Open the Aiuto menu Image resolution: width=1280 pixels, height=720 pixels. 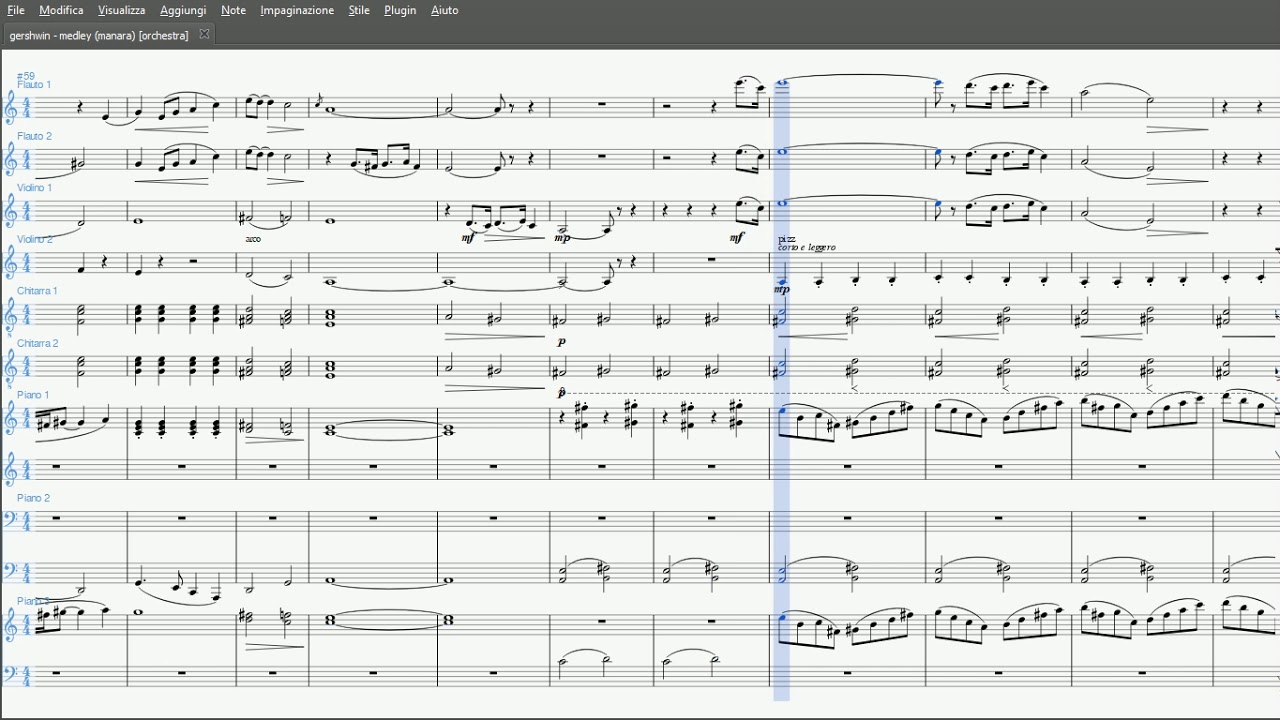[444, 10]
